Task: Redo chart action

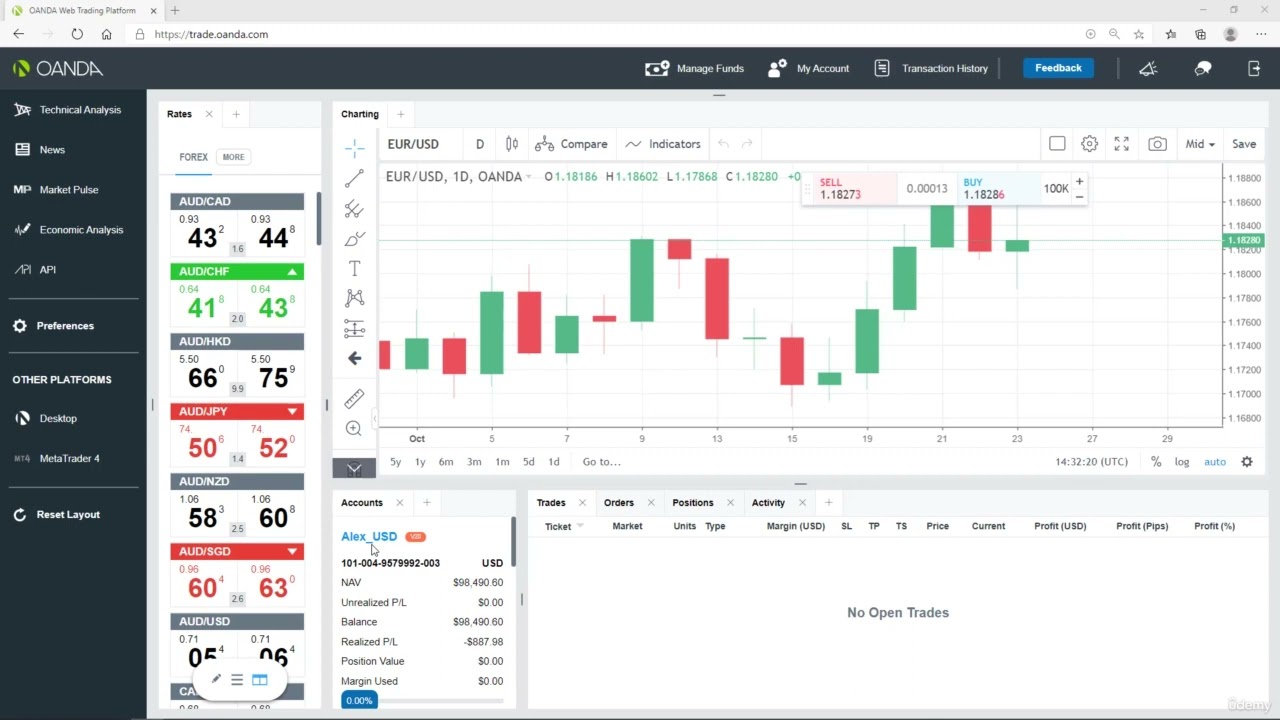Action: [x=747, y=144]
